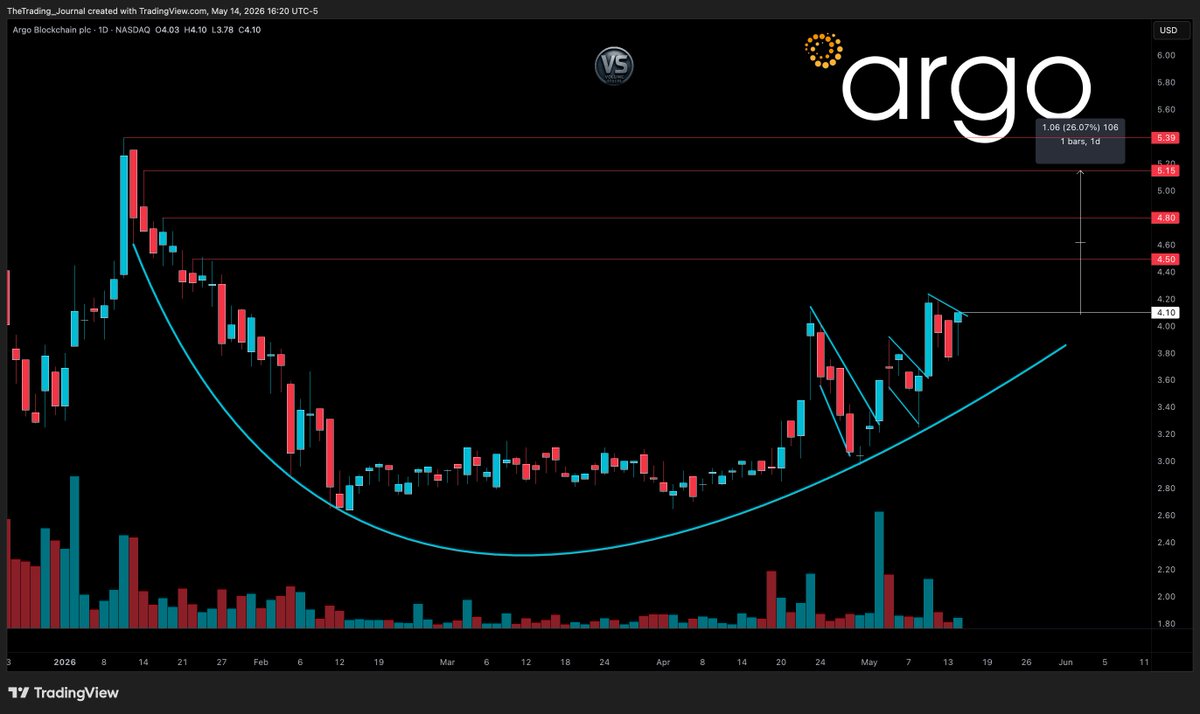Image resolution: width=1200 pixels, height=714 pixels.
Task: Click the 4.40 price axis label
Action: [1166, 272]
